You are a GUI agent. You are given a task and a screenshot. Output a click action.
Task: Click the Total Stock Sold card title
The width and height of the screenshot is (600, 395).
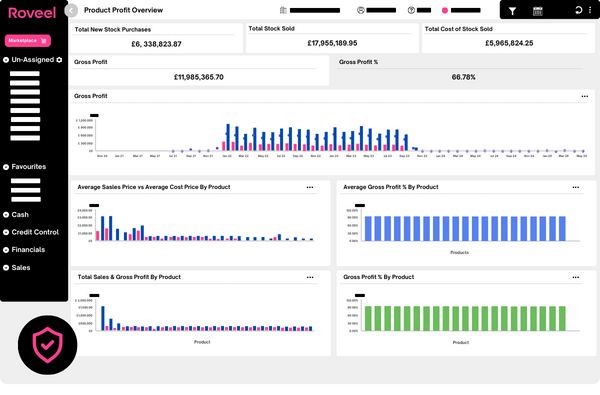tap(271, 29)
